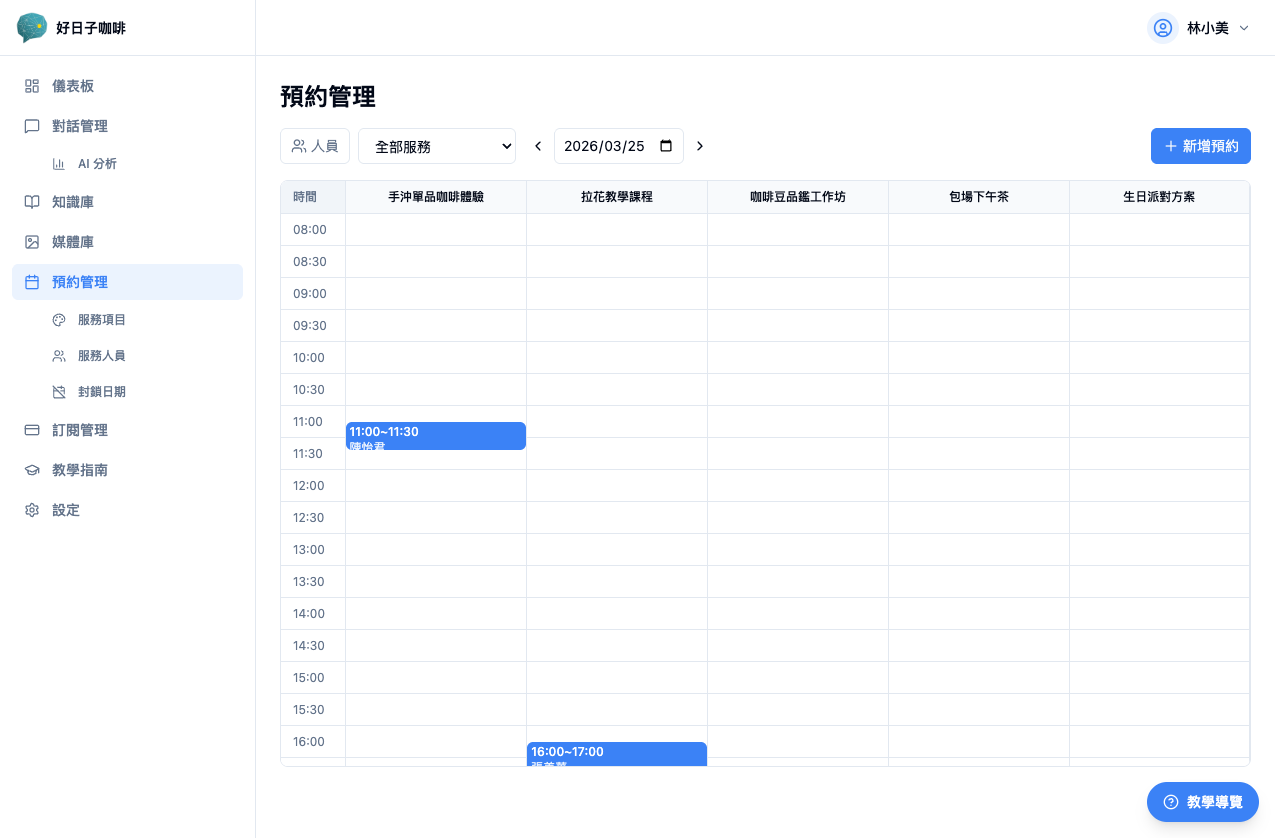Open the 張美慧 16:00 booking block
Viewport: 1275px width, 838px height.
coord(616,754)
